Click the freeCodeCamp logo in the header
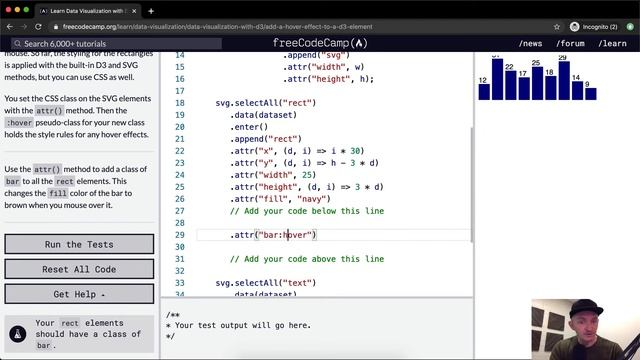The height and width of the screenshot is (360, 640). [320, 43]
